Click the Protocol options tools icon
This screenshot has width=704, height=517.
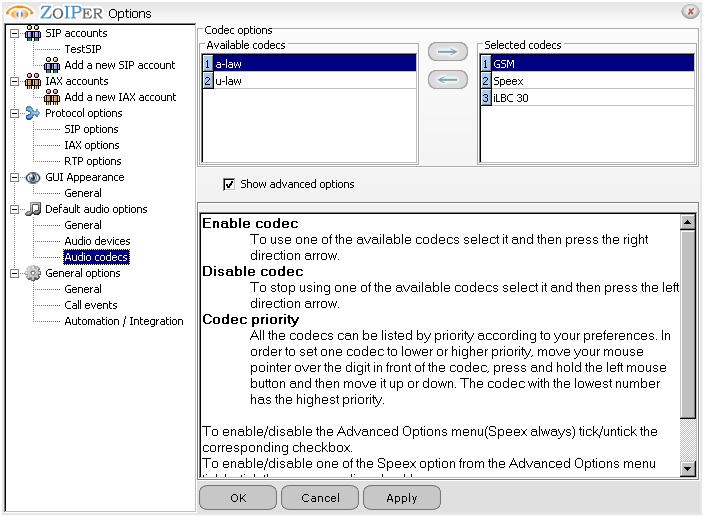point(33,113)
